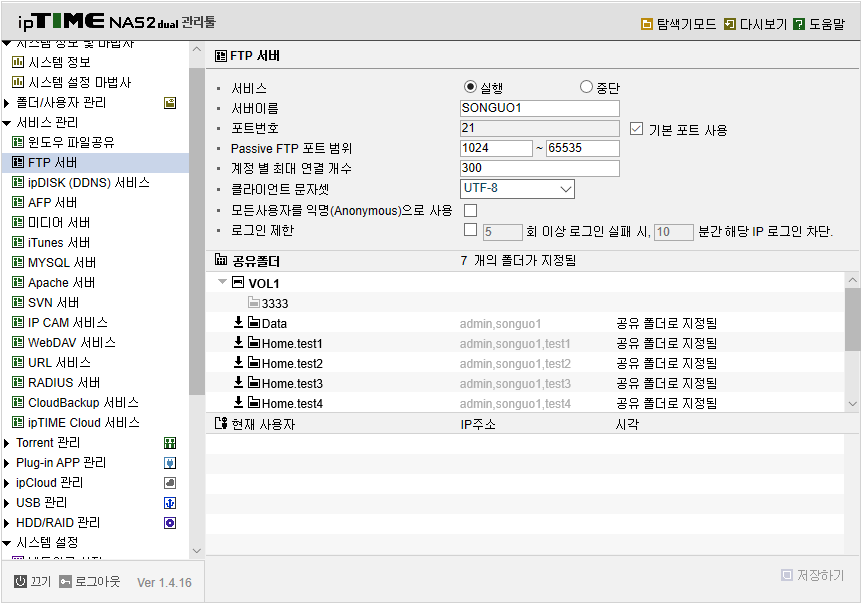The image size is (863, 604).
Task: Click 저장하기 save button
Action: pos(812,575)
